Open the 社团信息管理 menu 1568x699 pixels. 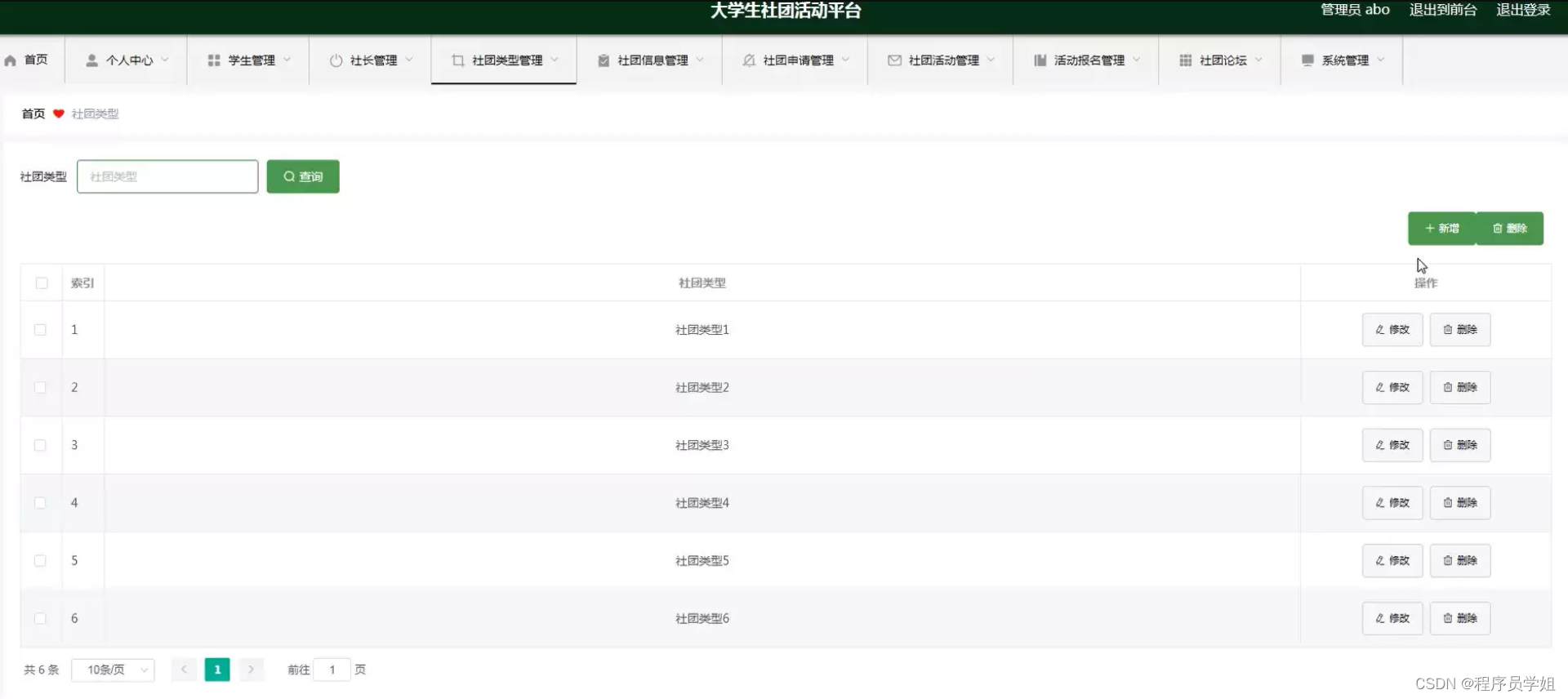[x=649, y=60]
